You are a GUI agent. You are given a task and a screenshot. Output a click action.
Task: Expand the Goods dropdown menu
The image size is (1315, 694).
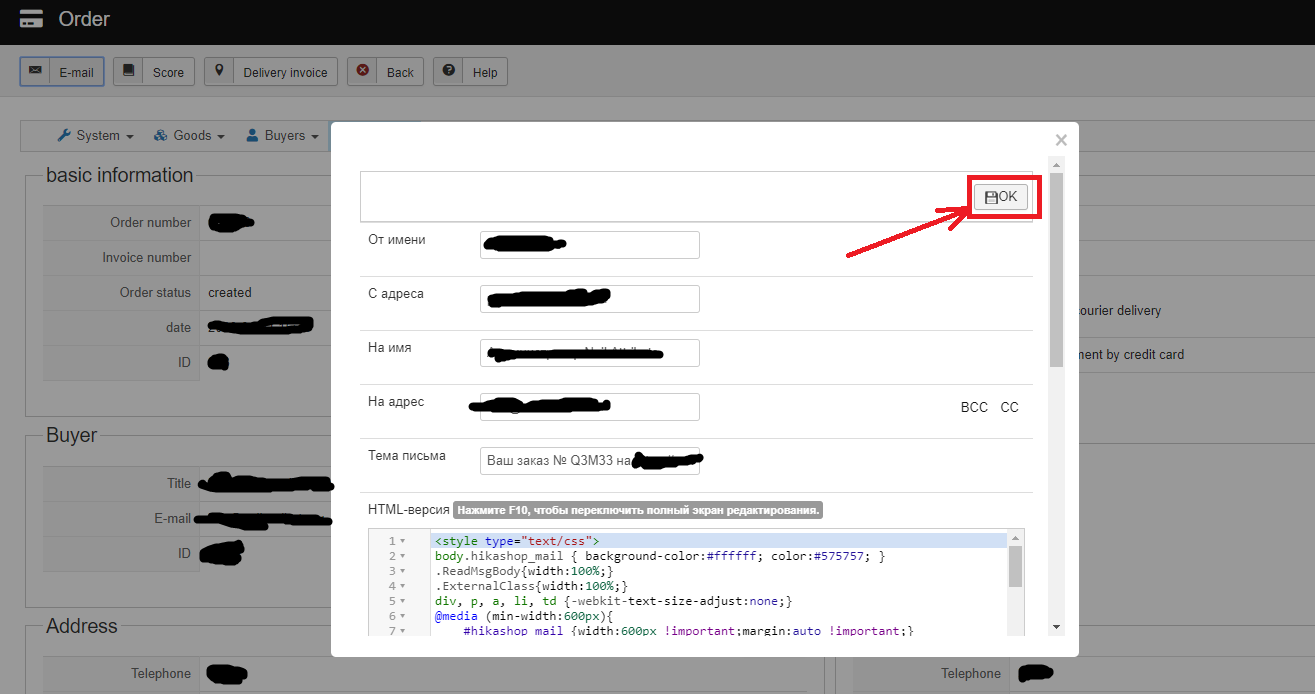[188, 136]
